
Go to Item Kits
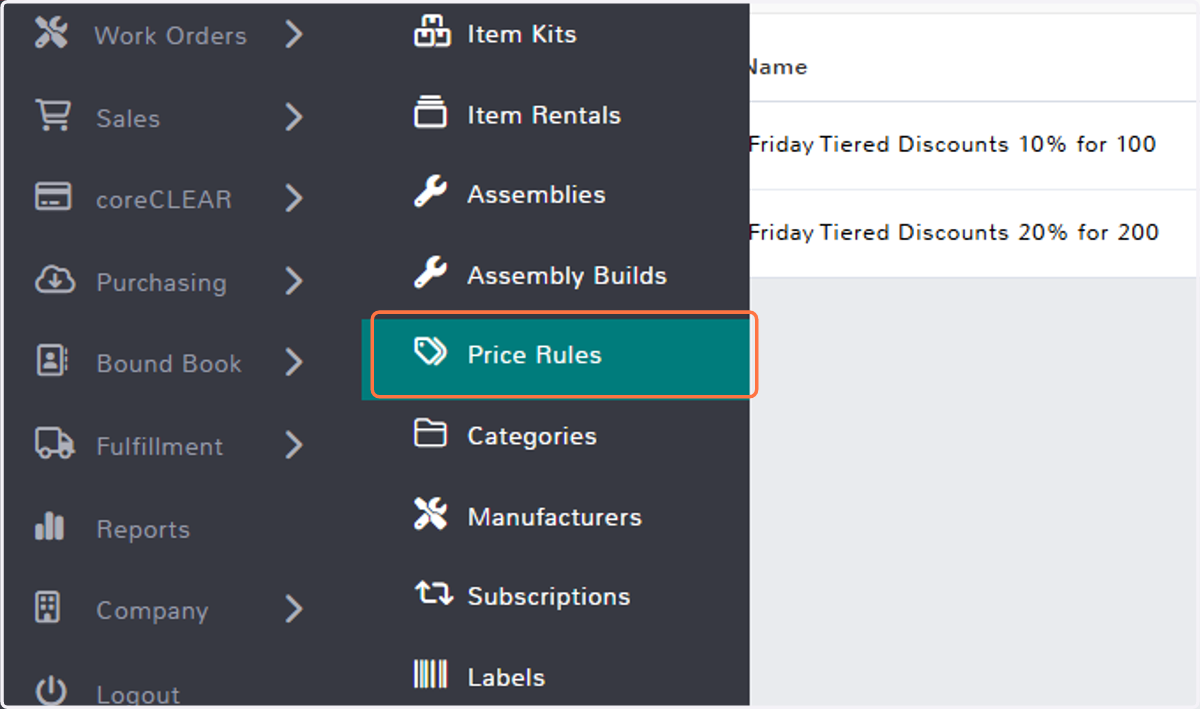522,34
